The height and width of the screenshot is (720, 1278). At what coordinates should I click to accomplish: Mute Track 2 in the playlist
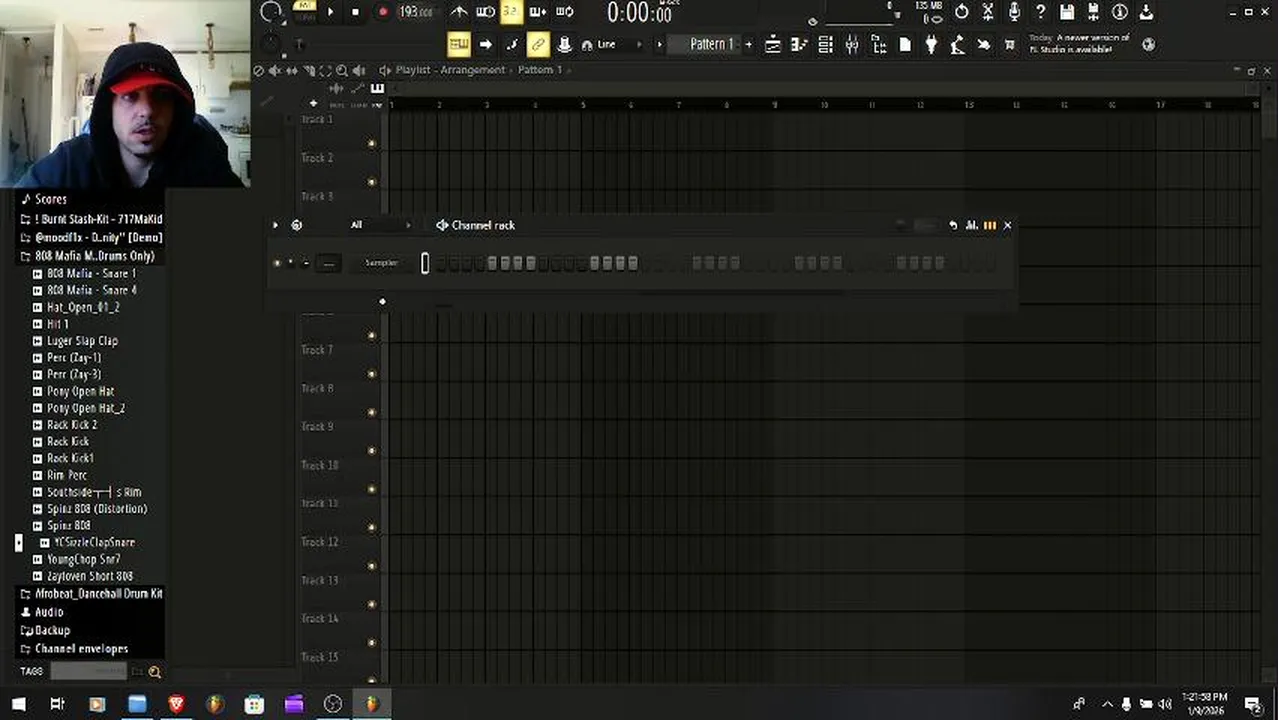click(x=372, y=144)
